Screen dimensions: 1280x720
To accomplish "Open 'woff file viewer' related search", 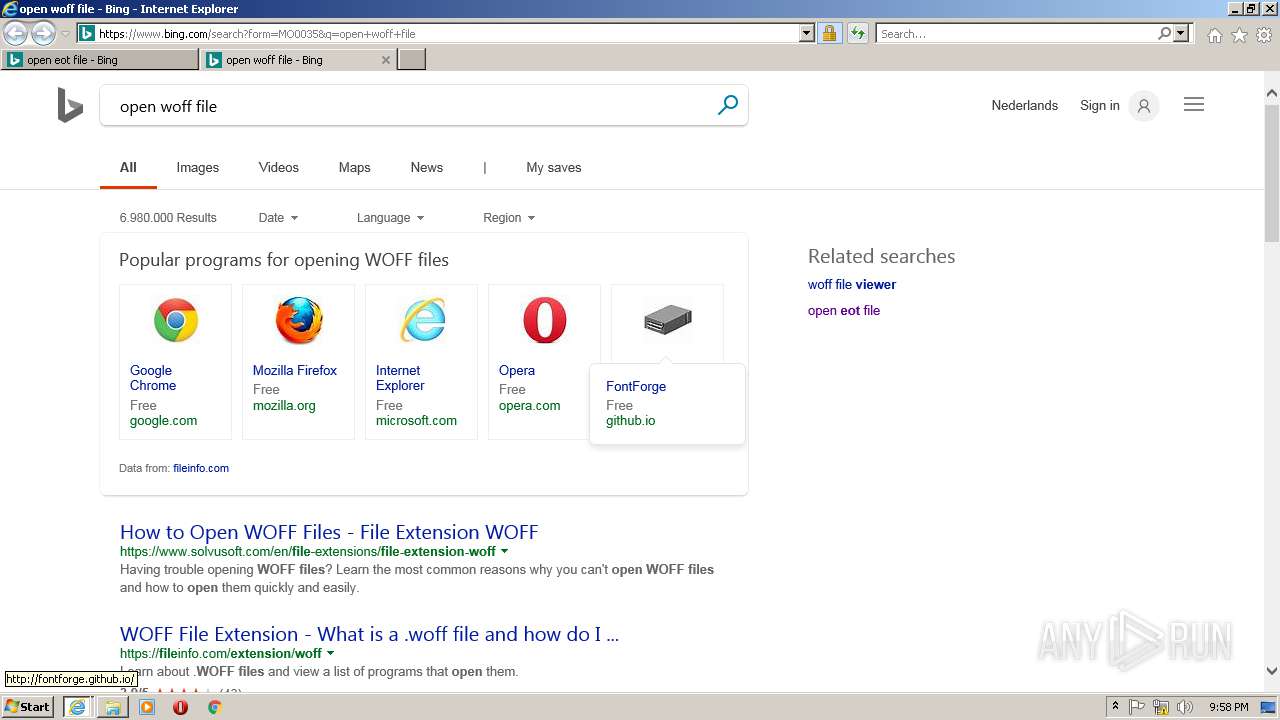I will 851,284.
